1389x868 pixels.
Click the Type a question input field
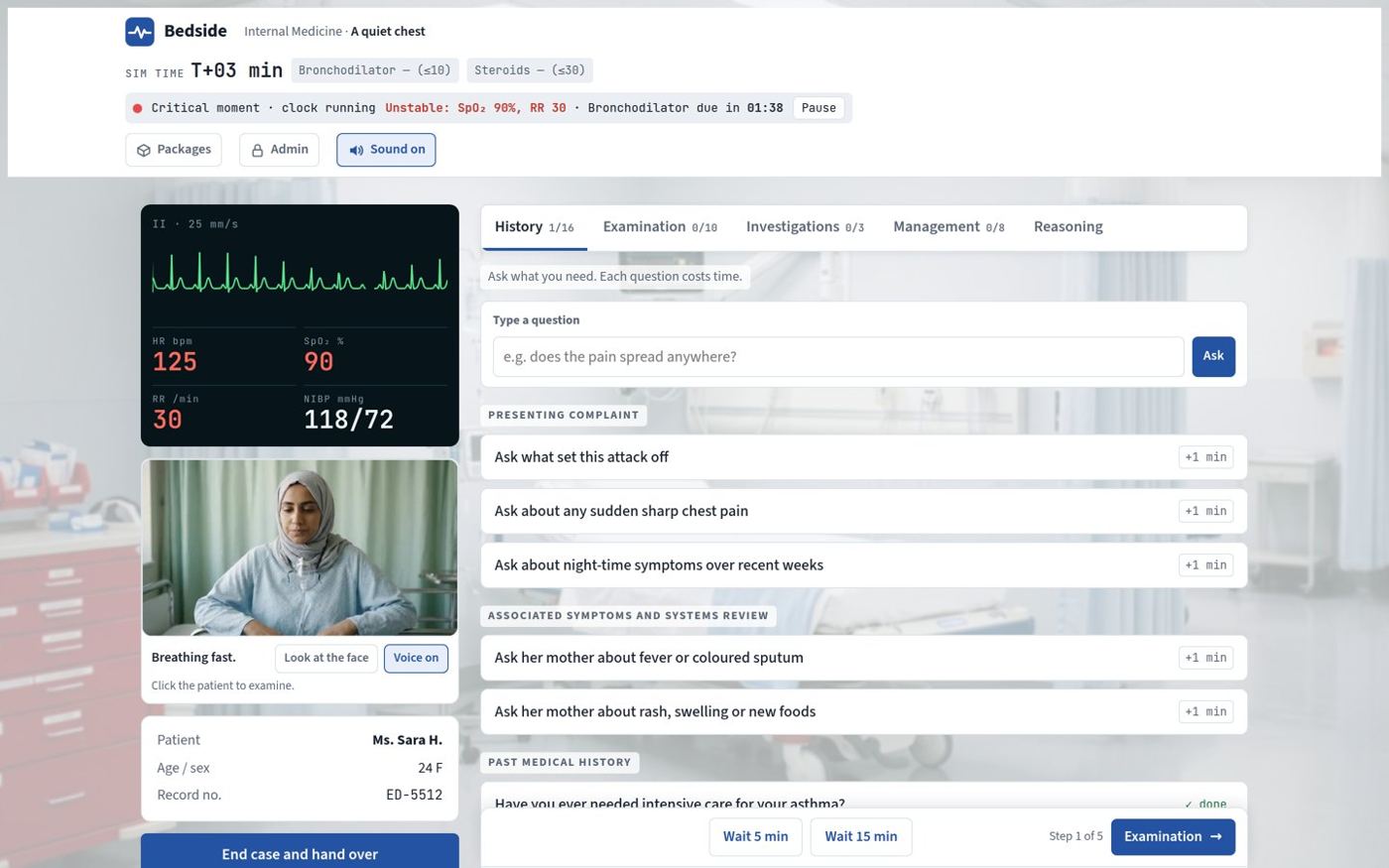pos(838,356)
